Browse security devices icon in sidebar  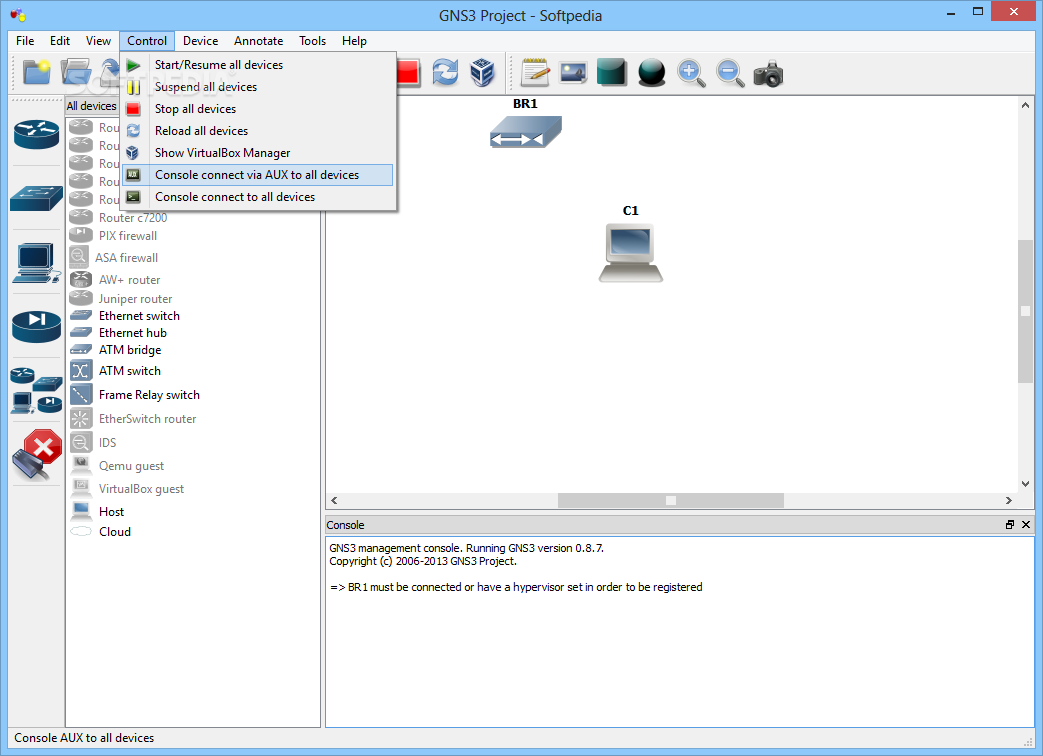(37, 326)
